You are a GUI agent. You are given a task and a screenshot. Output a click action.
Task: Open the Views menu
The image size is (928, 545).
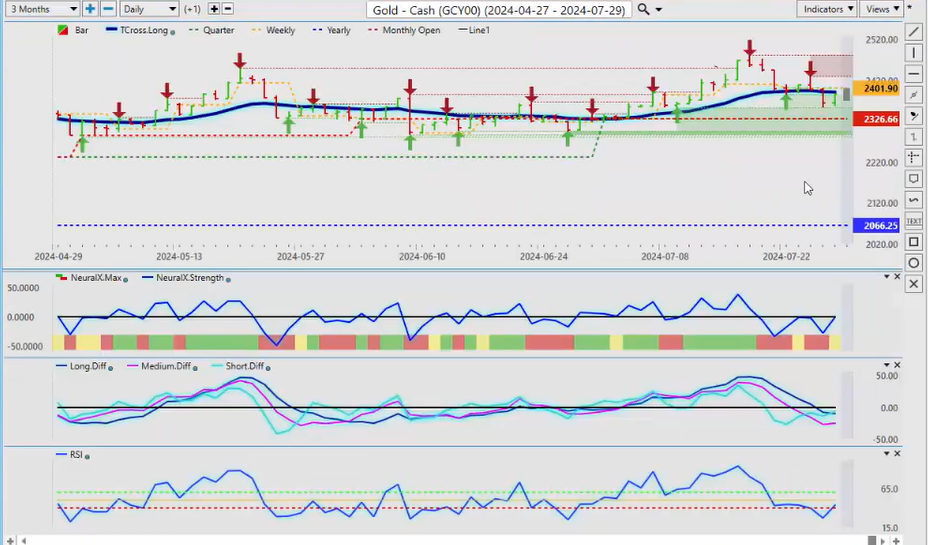click(x=881, y=9)
